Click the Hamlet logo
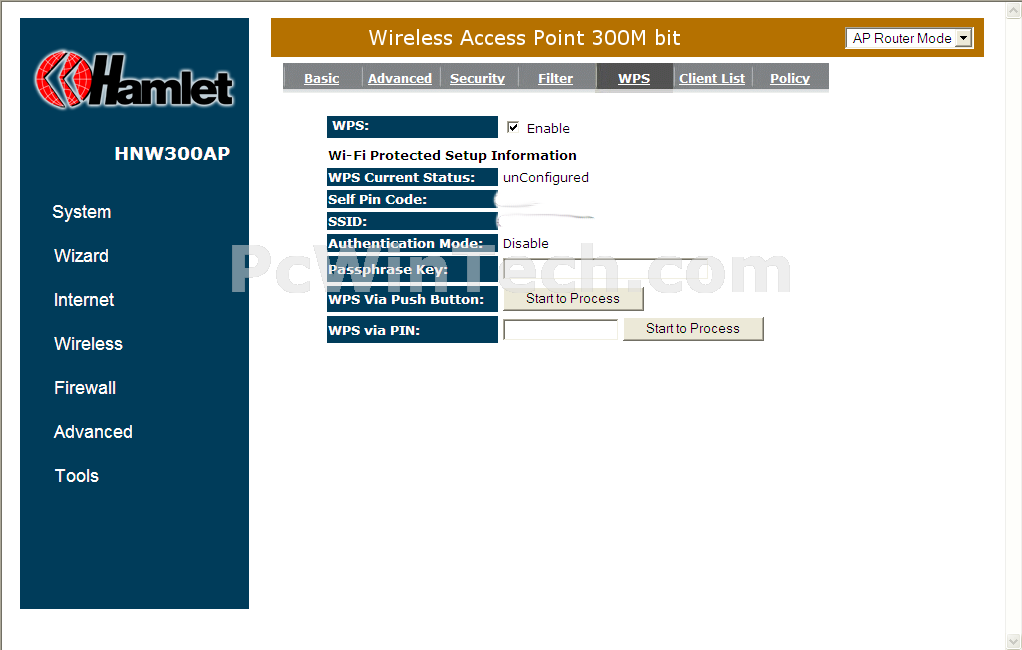 tap(134, 80)
